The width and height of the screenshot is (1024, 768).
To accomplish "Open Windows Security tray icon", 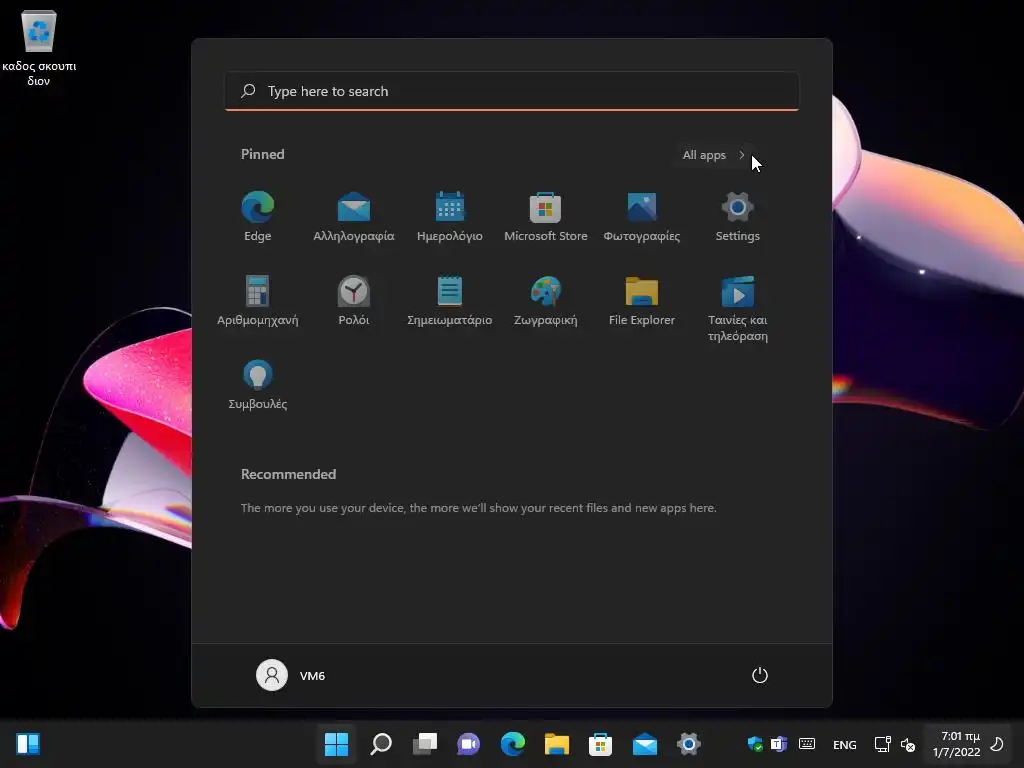I will coord(755,744).
